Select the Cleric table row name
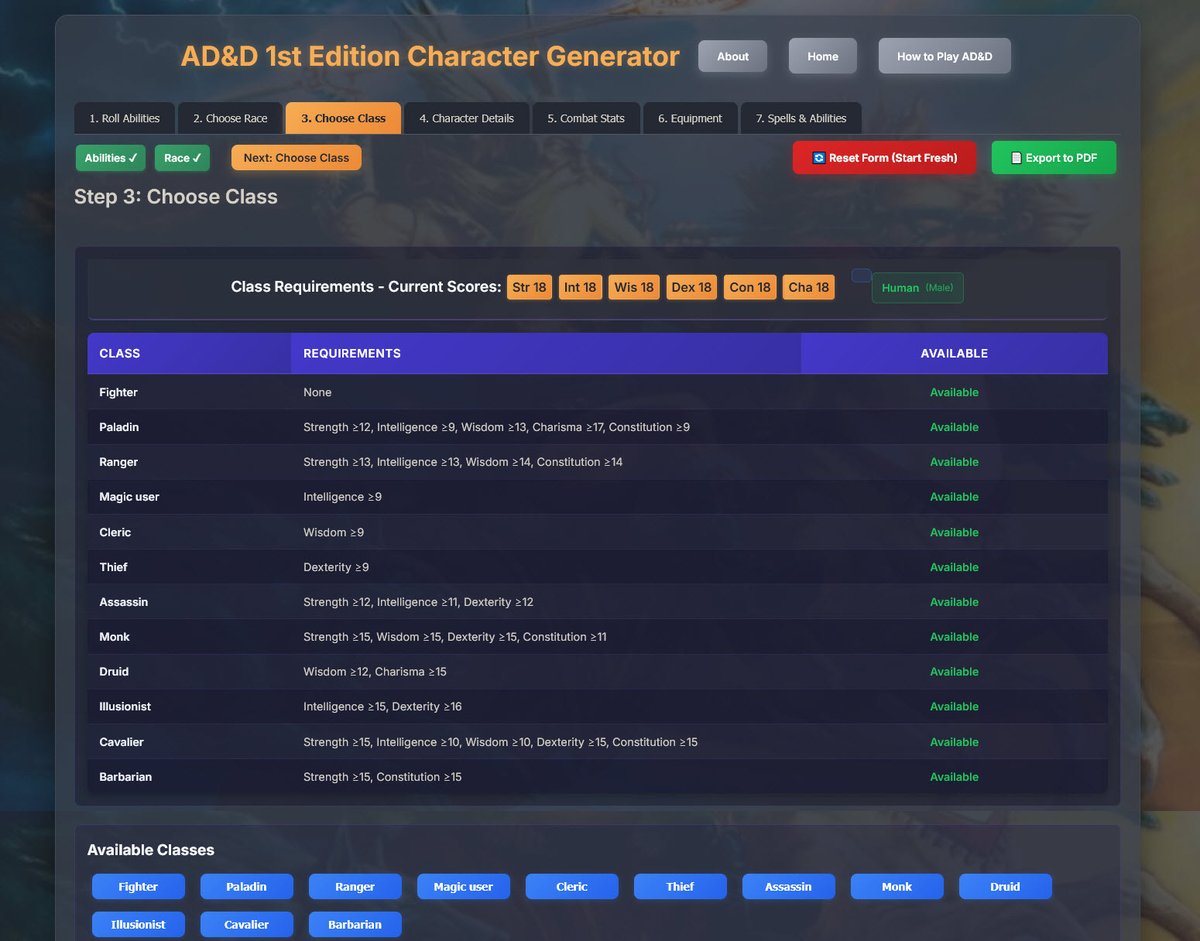 [115, 532]
